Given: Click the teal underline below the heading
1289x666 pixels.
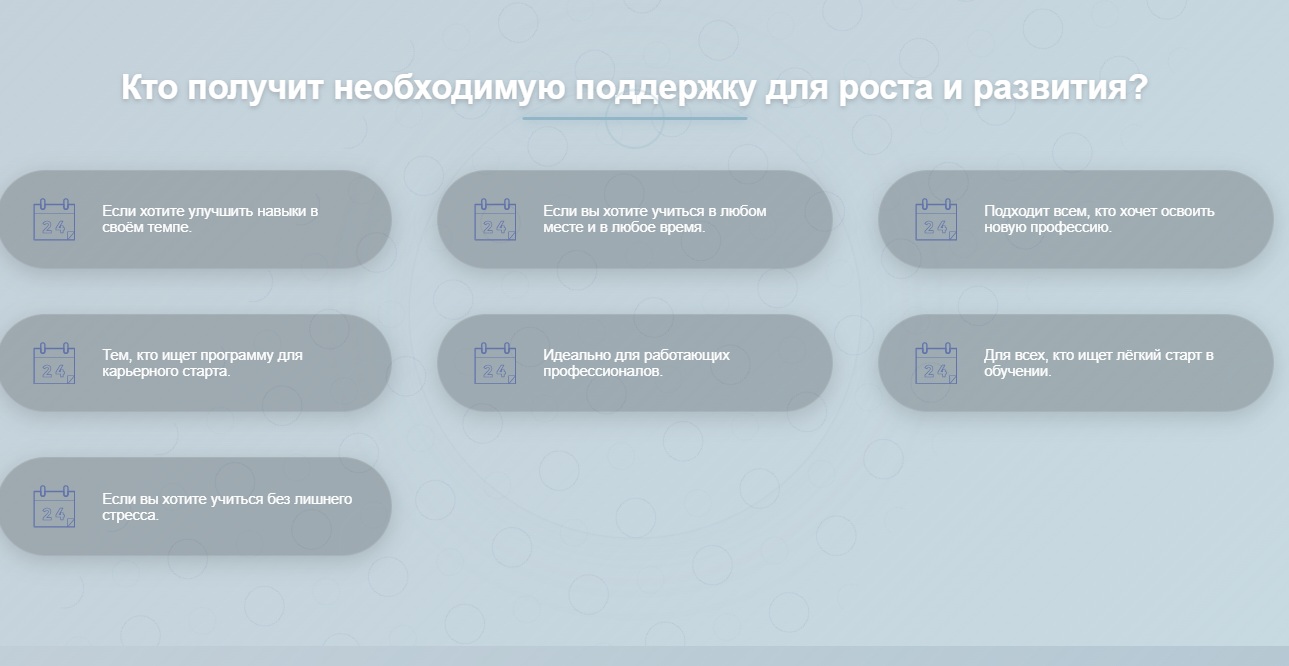Looking at the screenshot, I should pyautogui.click(x=634, y=117).
